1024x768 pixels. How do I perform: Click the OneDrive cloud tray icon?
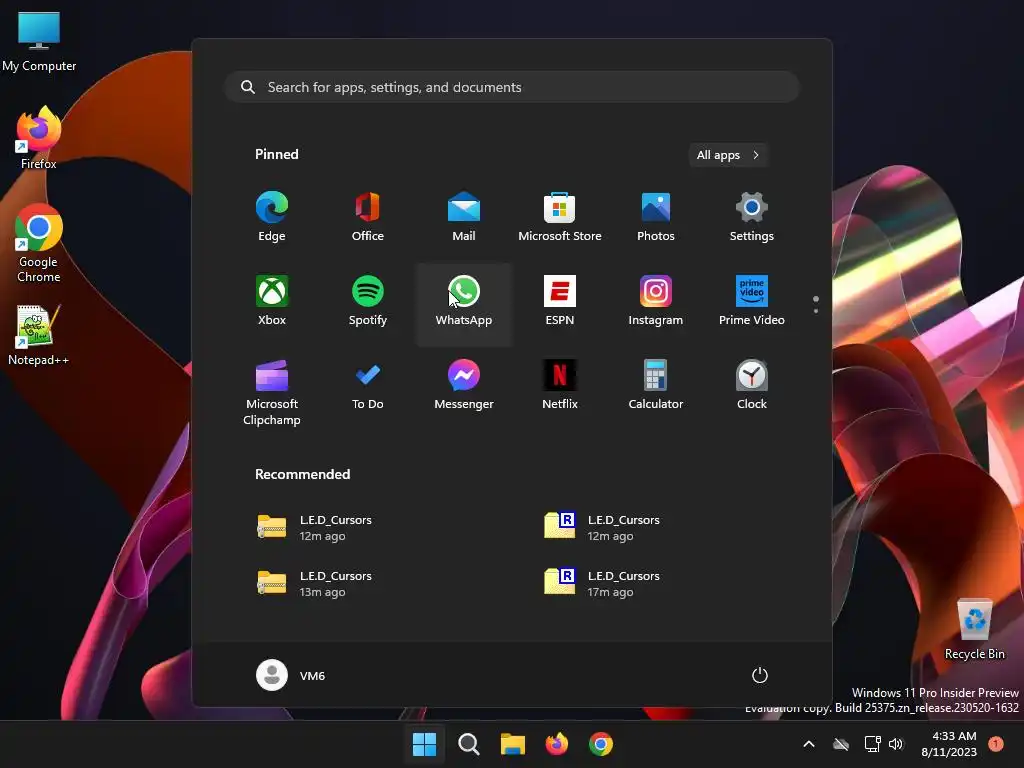[841, 744]
